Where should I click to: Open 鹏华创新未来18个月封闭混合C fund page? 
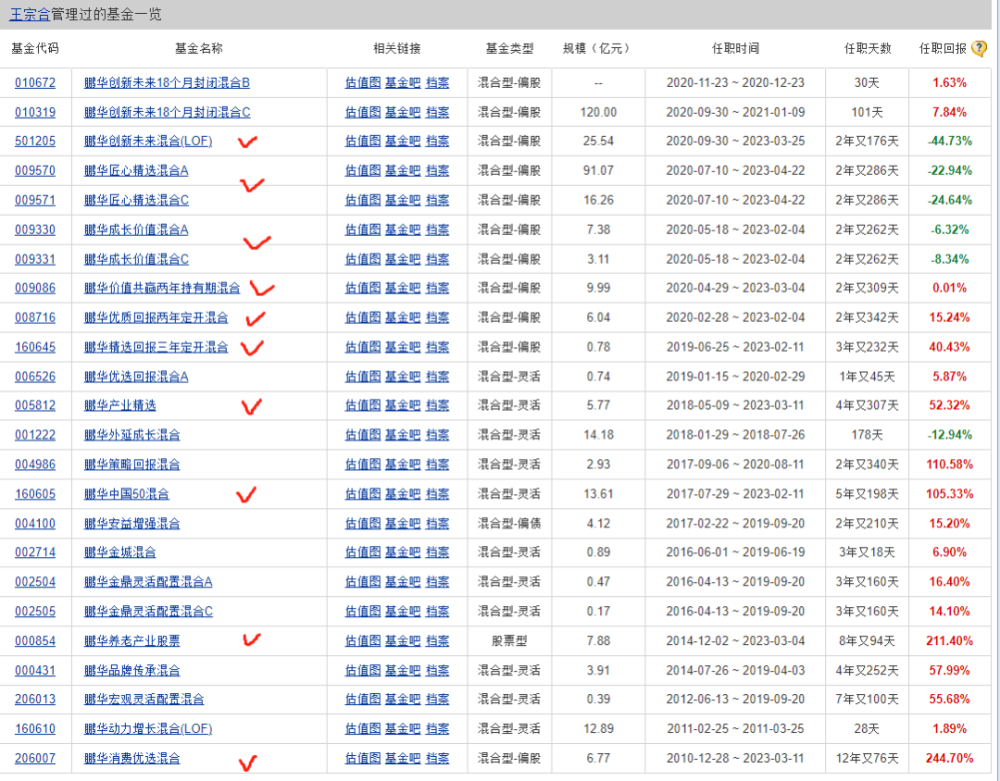pyautogui.click(x=167, y=112)
